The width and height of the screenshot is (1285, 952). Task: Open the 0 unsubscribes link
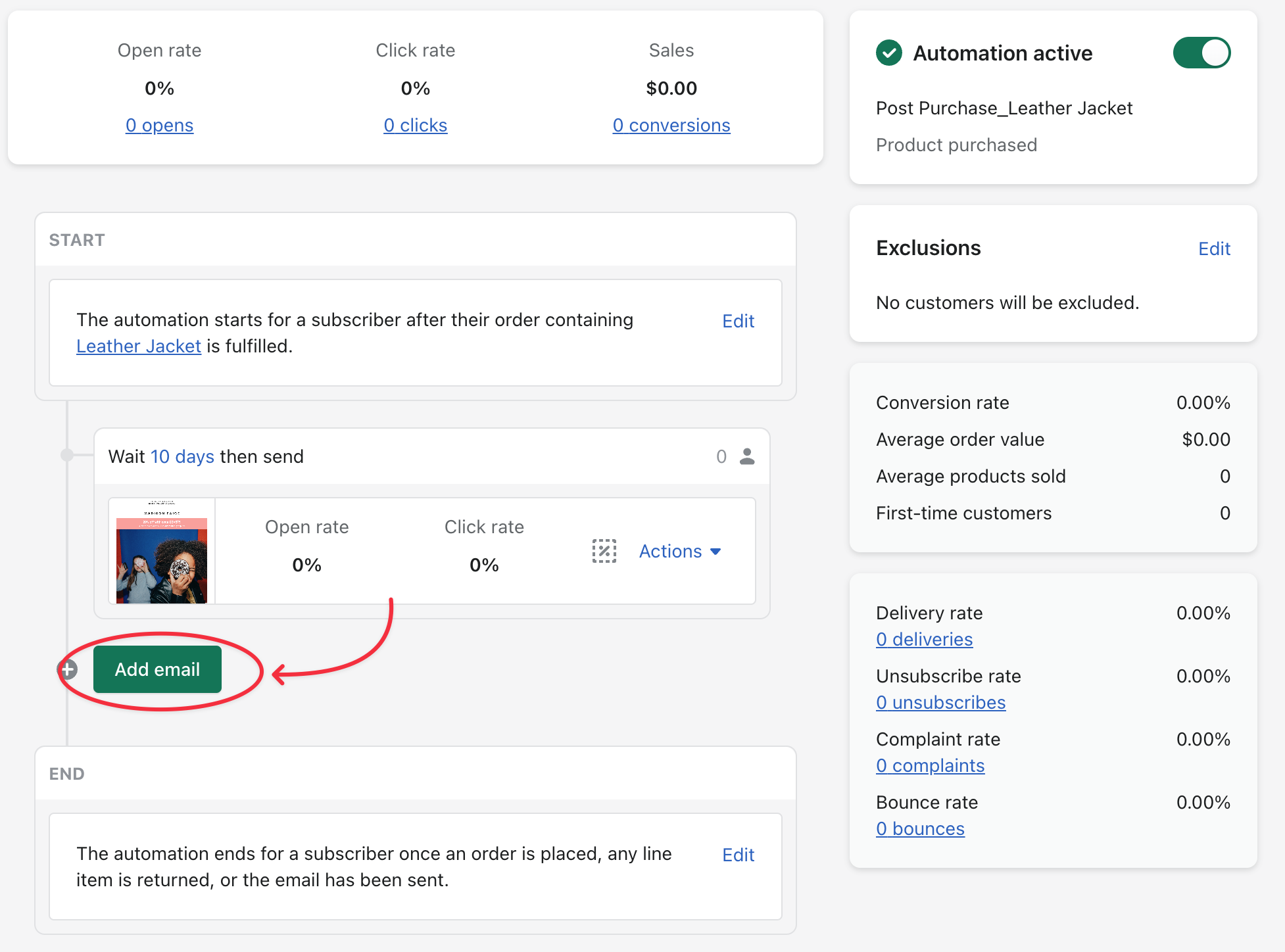pyautogui.click(x=940, y=702)
